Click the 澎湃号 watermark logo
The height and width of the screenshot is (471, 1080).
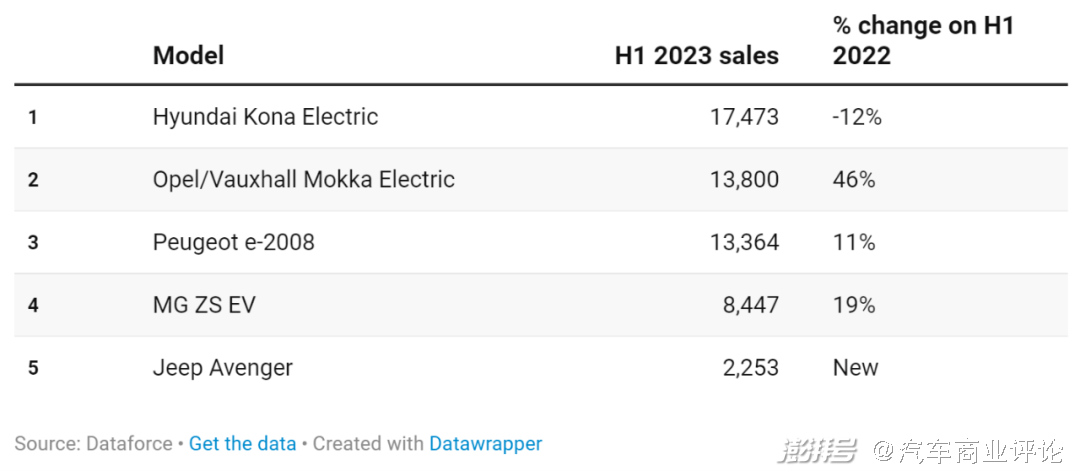pos(820,452)
